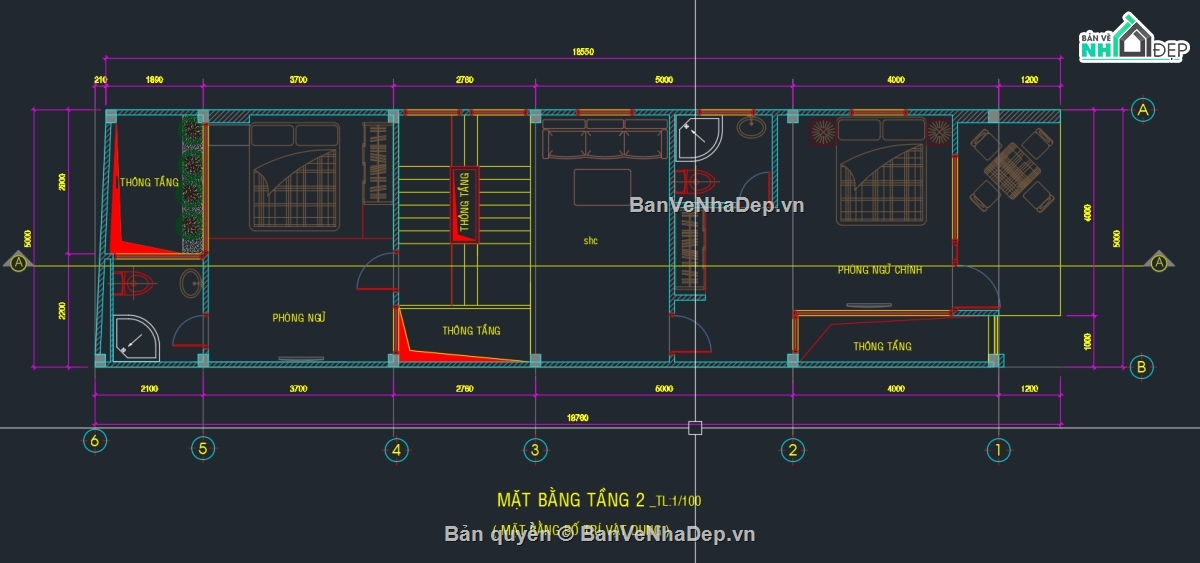The width and height of the screenshot is (1200, 563).
Task: Select the corner shower in the middle bathroom
Action: tap(698, 139)
